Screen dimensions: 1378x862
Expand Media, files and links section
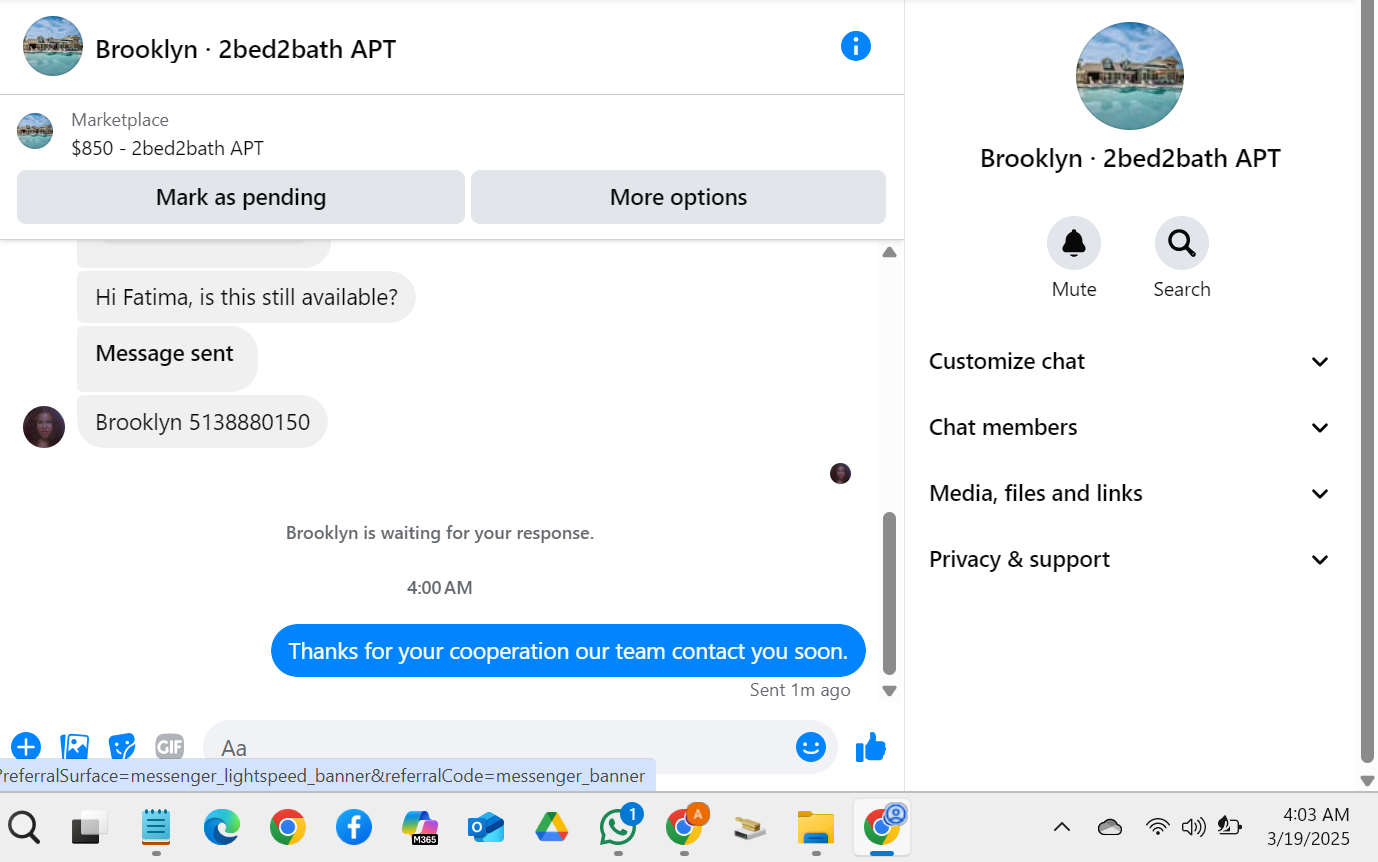1131,493
